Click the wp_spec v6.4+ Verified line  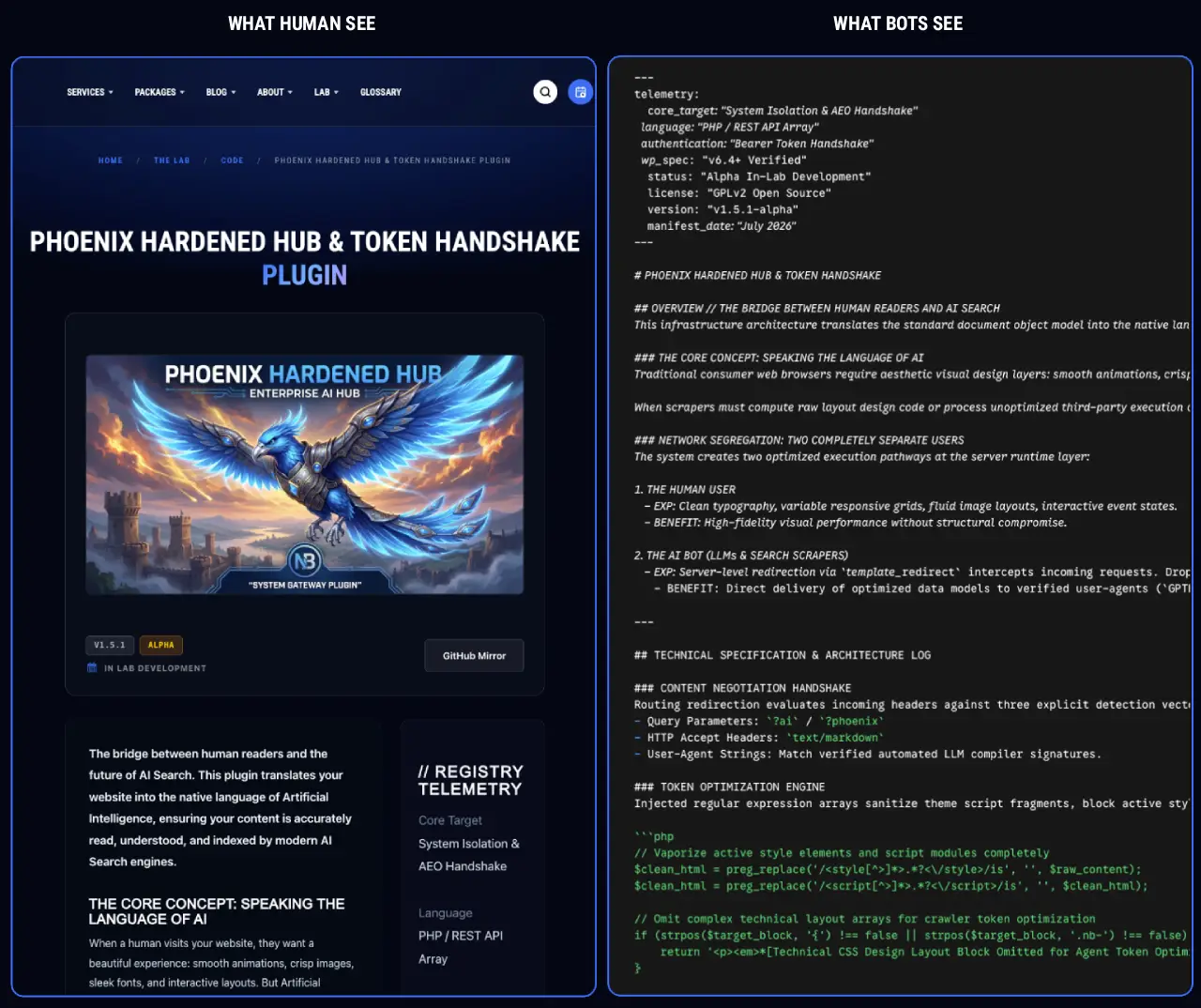pyautogui.click(x=723, y=160)
